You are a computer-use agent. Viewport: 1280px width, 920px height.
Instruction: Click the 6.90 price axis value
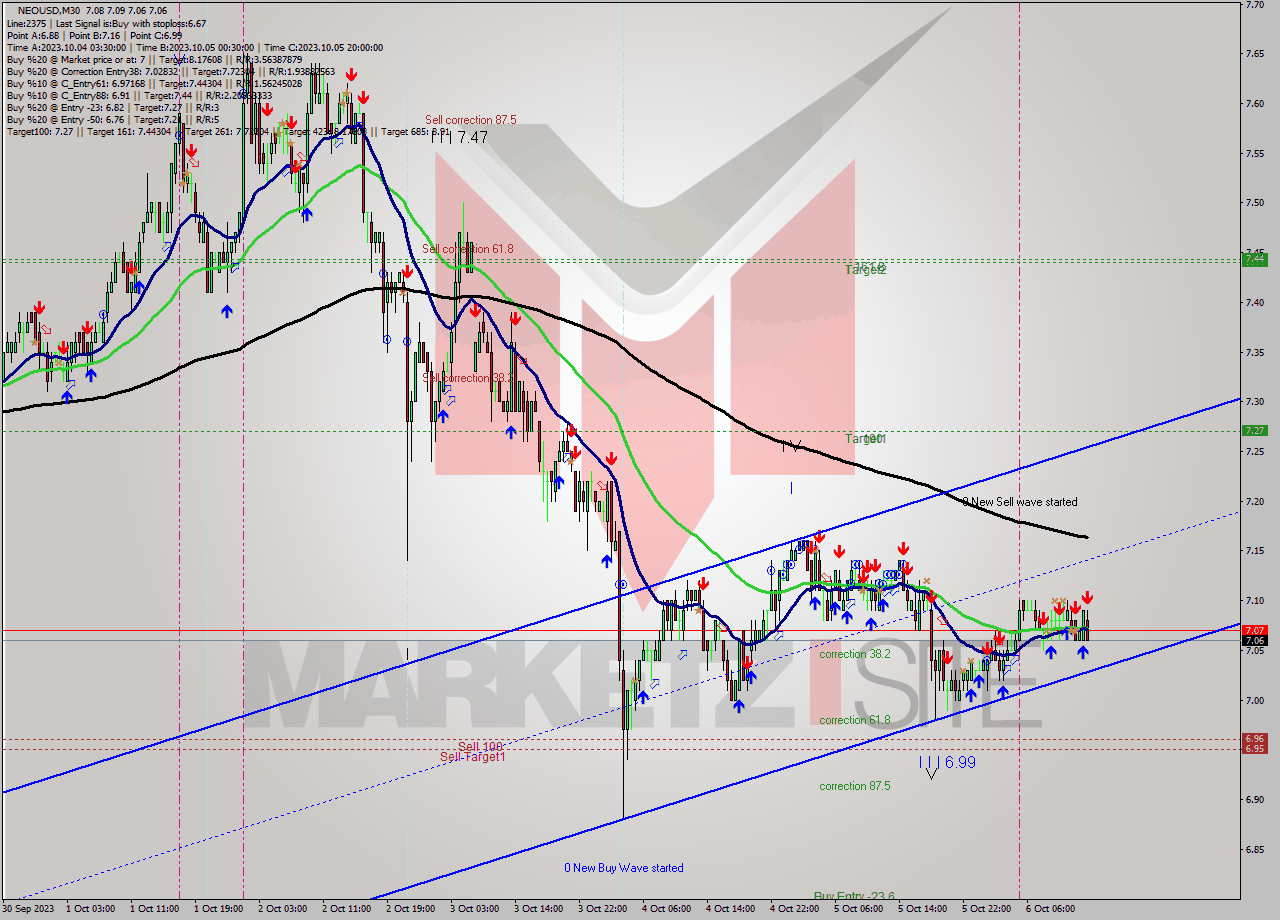coord(1254,800)
